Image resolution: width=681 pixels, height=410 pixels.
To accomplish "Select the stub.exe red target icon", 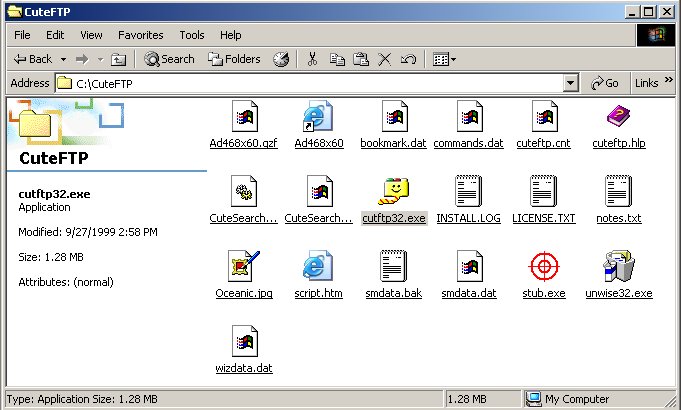I will point(544,266).
